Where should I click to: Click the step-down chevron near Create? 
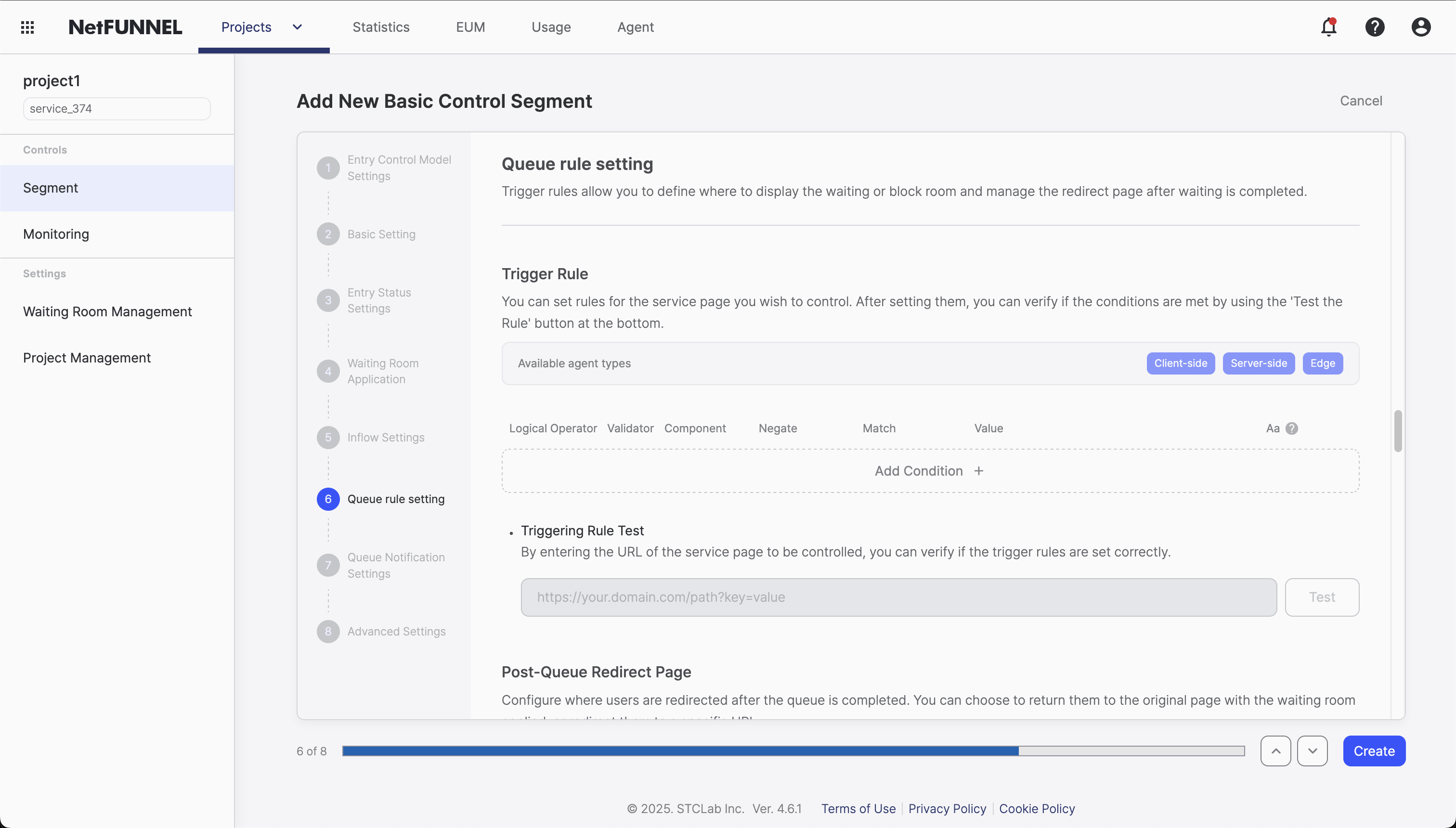coord(1313,750)
